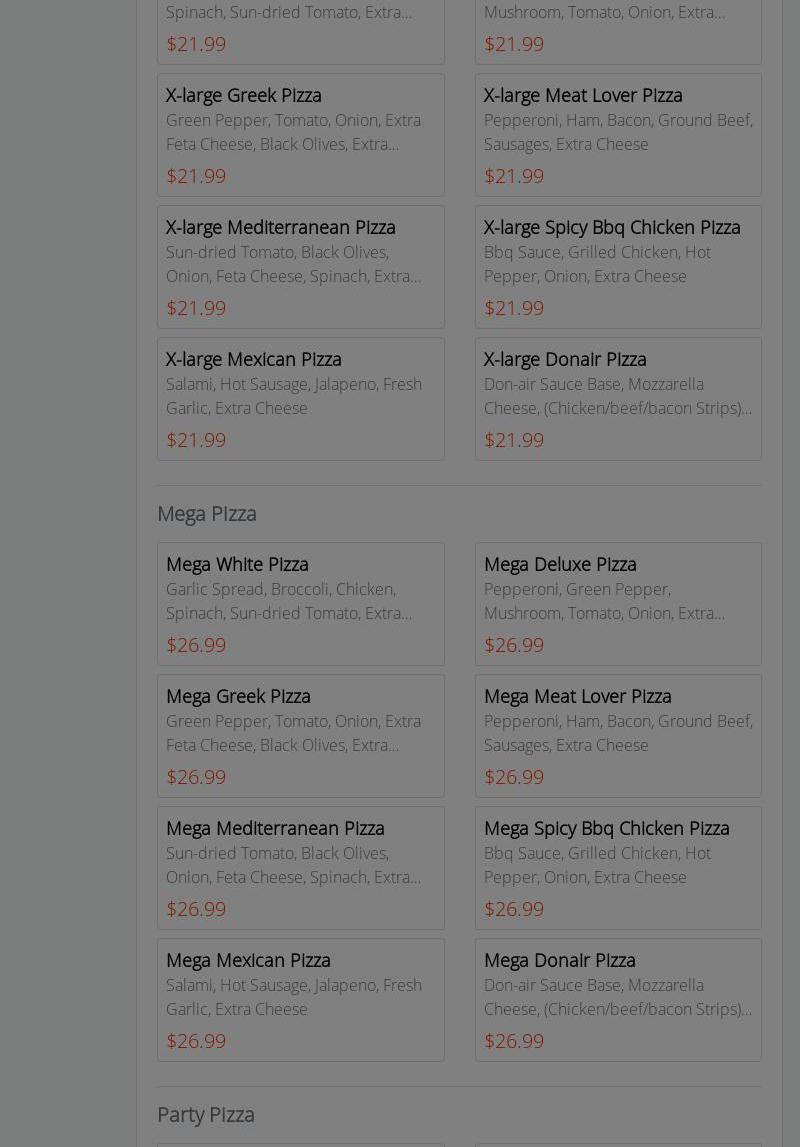The image size is (800, 1147).
Task: Select the X-large Mexican Pizza card
Action: pos(300,399)
